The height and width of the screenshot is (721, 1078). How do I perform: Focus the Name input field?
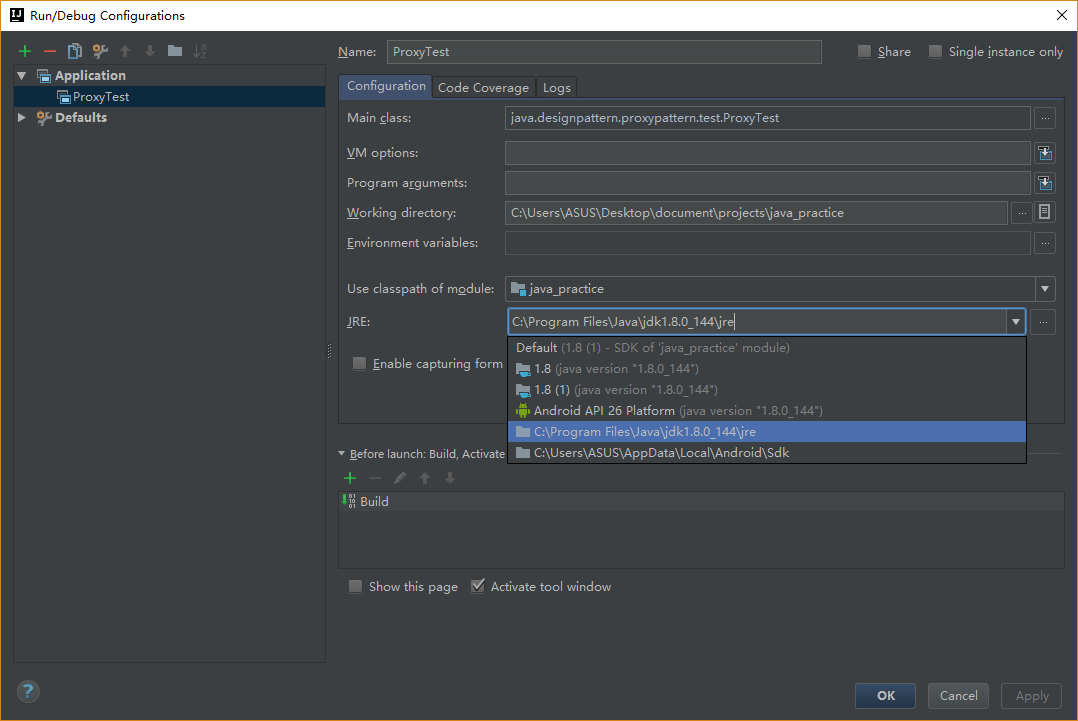tap(604, 52)
